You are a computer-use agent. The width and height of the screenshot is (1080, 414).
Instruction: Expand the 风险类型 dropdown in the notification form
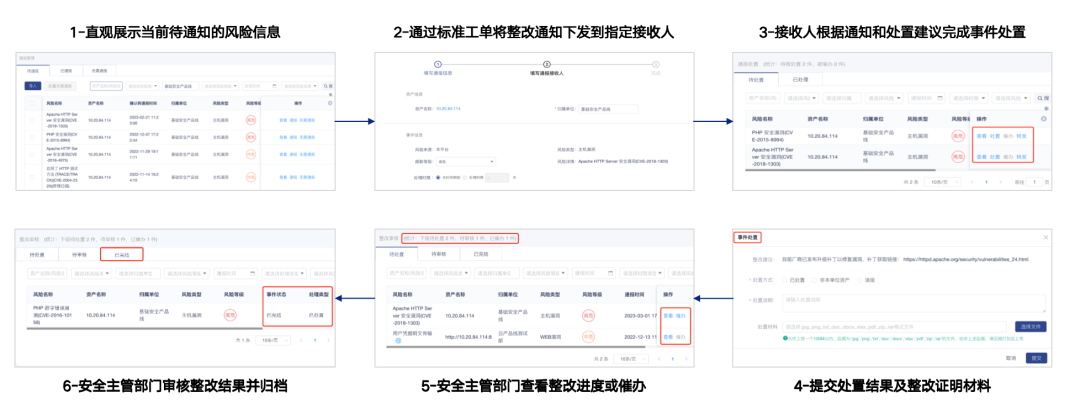[466, 161]
